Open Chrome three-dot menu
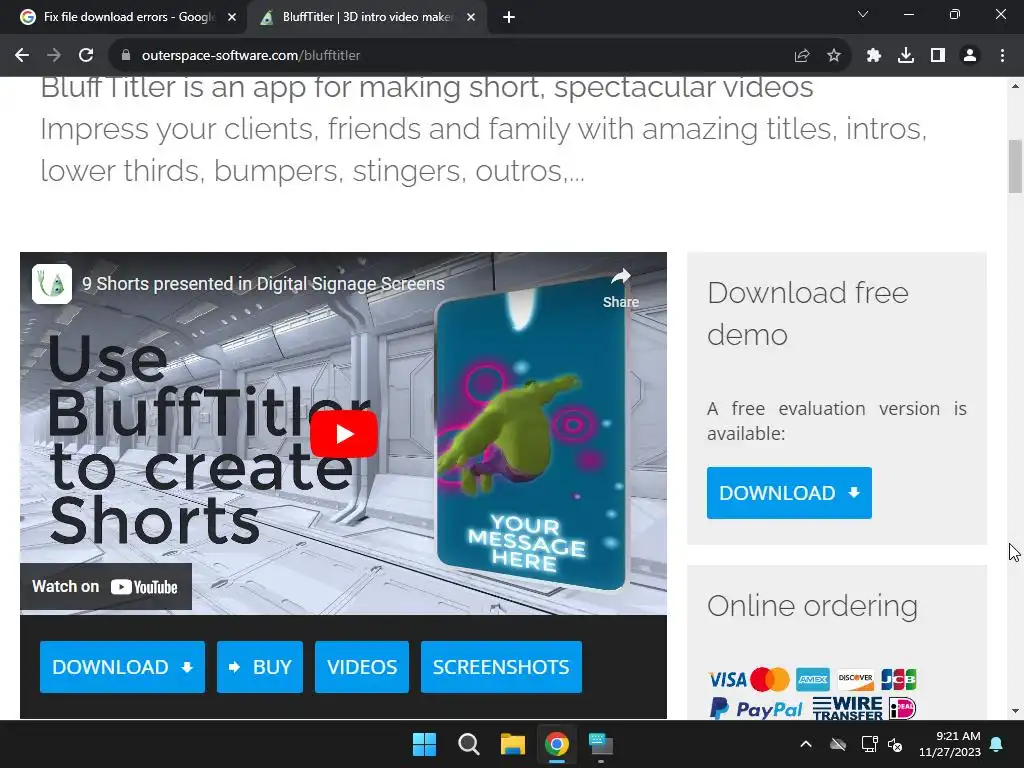The width and height of the screenshot is (1024, 768). coord(1002,56)
